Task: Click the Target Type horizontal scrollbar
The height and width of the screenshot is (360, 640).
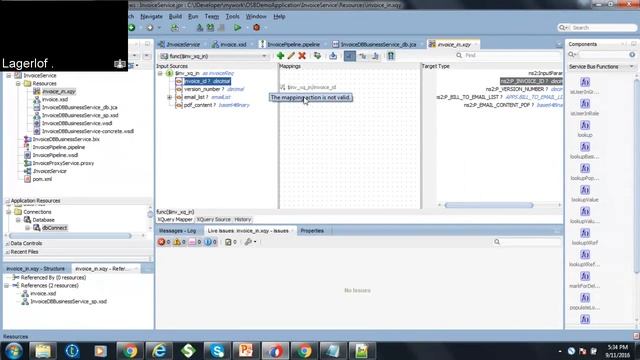Action: click(x=489, y=205)
